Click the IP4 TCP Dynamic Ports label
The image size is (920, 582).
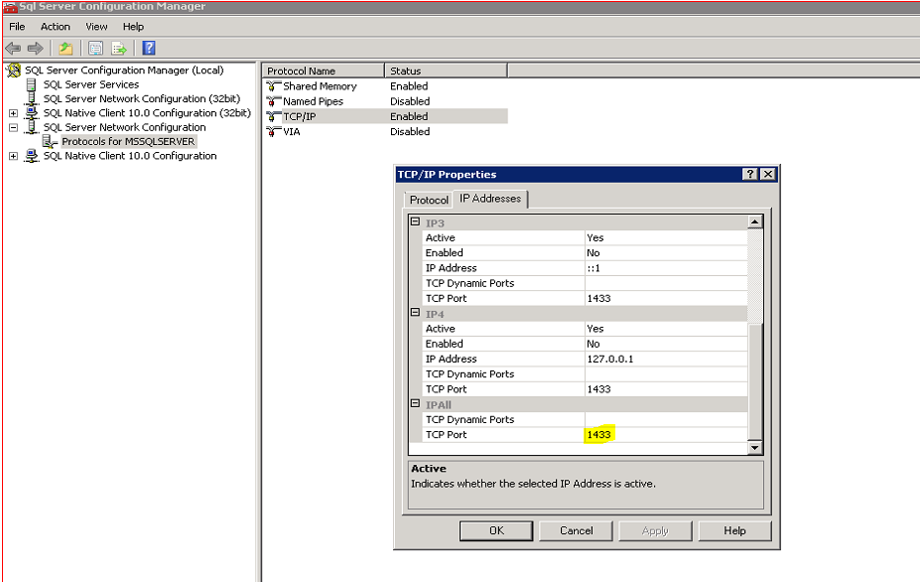(x=470, y=374)
